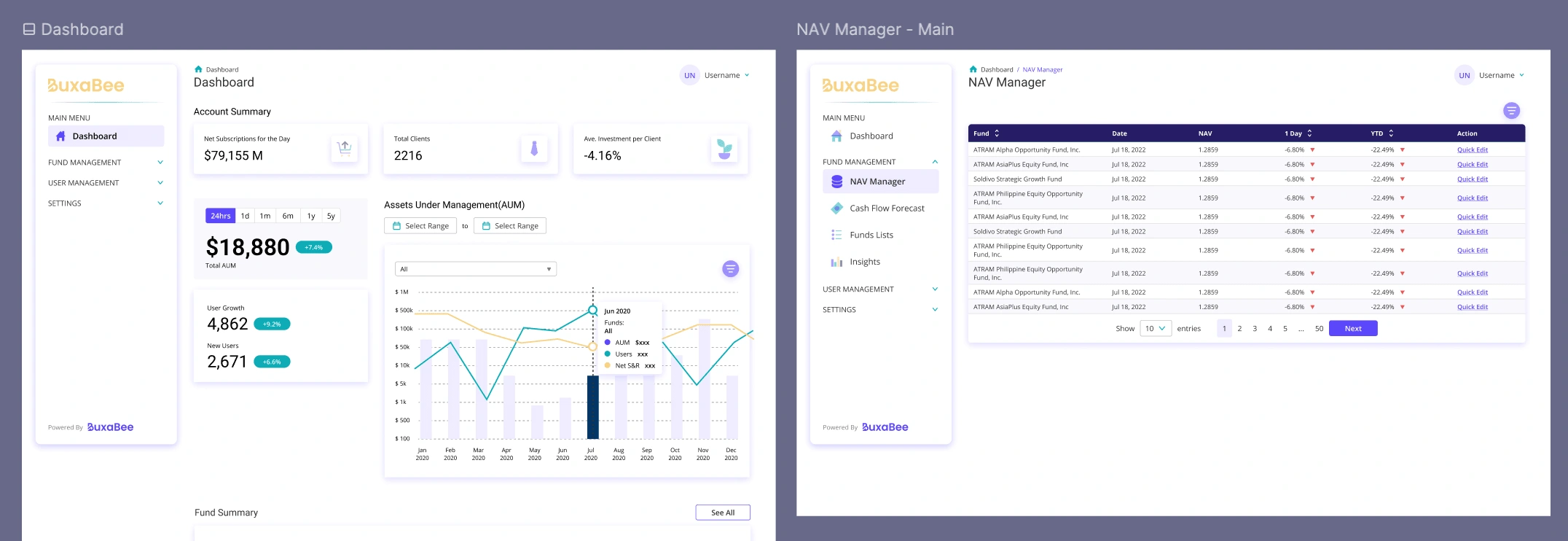Open Username dropdown in Dashboard frame
Image resolution: width=1568 pixels, height=541 pixels.
tap(726, 75)
